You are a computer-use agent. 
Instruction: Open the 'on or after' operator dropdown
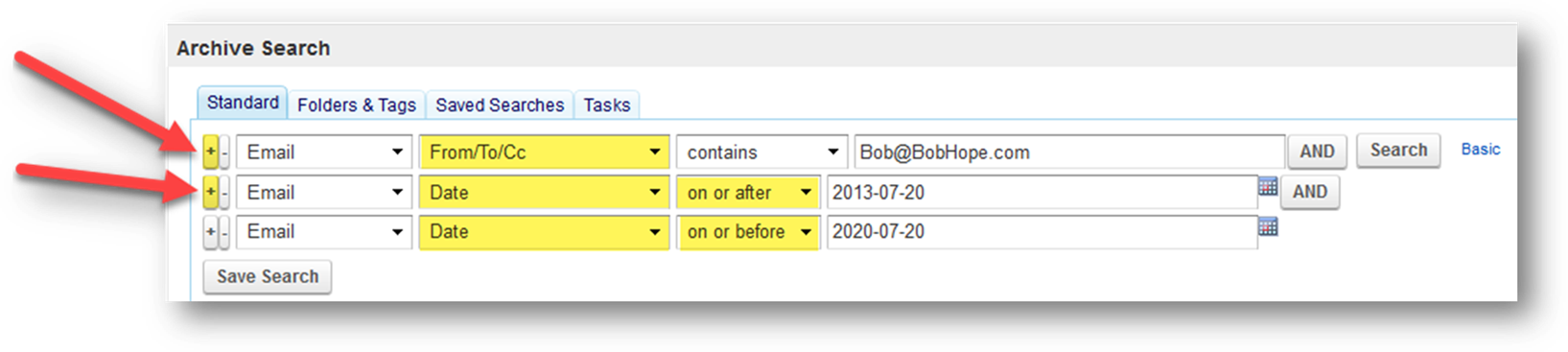748,192
